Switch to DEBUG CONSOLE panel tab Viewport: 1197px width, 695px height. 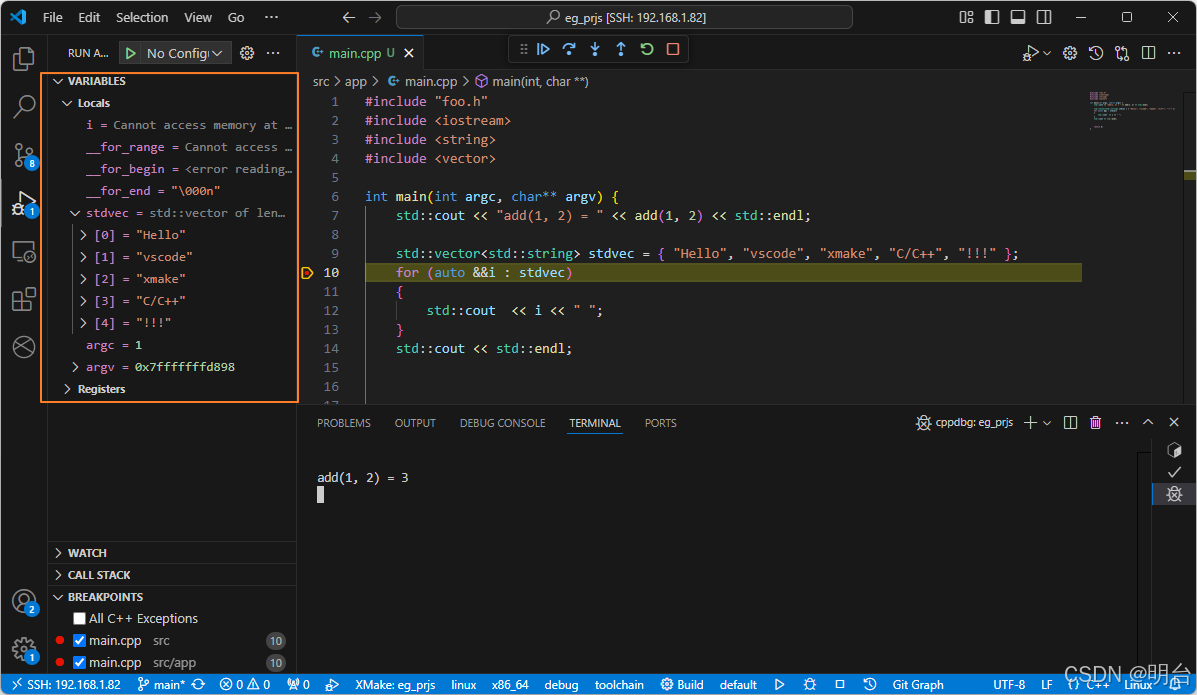[x=502, y=423]
